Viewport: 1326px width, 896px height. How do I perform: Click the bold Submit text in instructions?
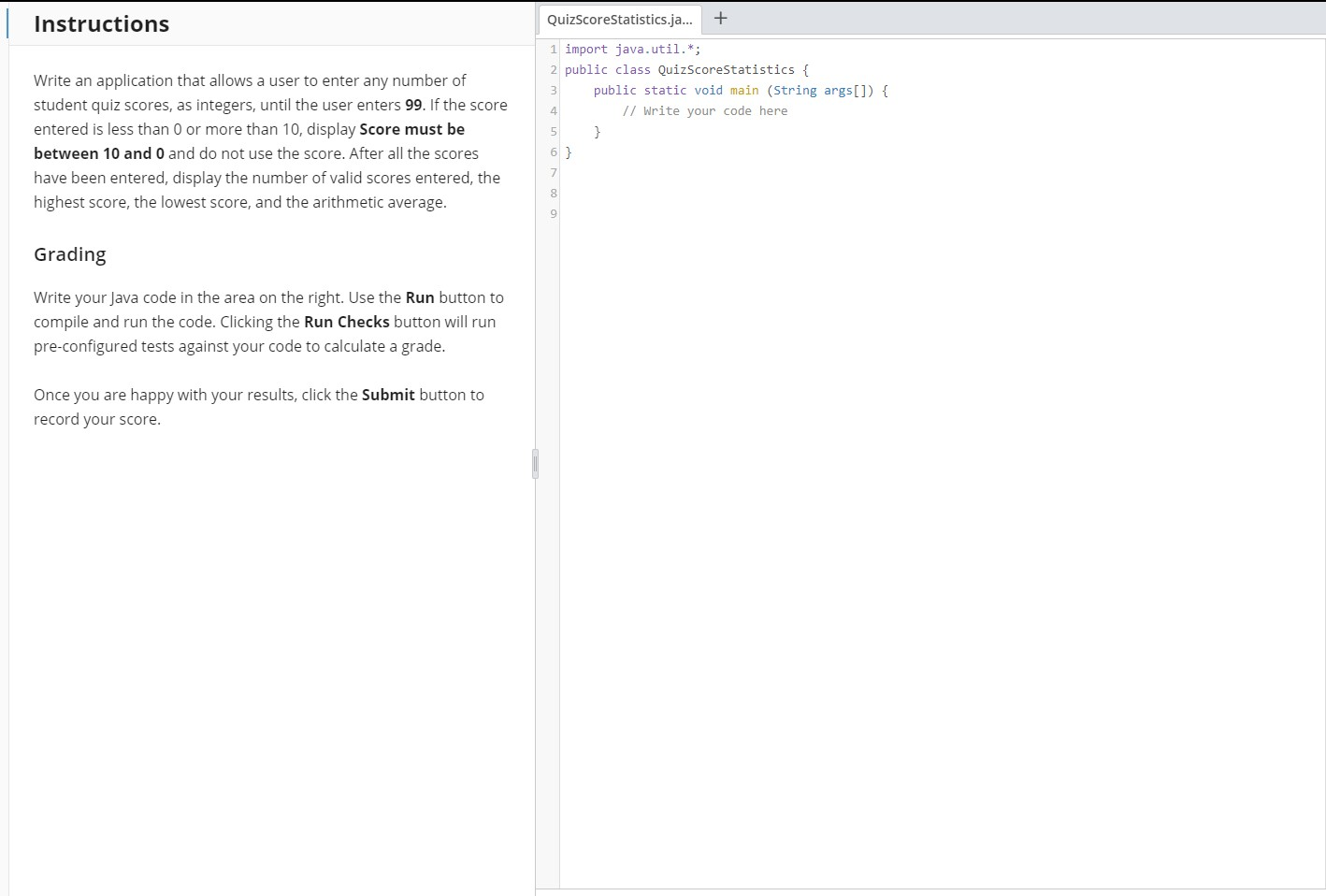(x=388, y=395)
